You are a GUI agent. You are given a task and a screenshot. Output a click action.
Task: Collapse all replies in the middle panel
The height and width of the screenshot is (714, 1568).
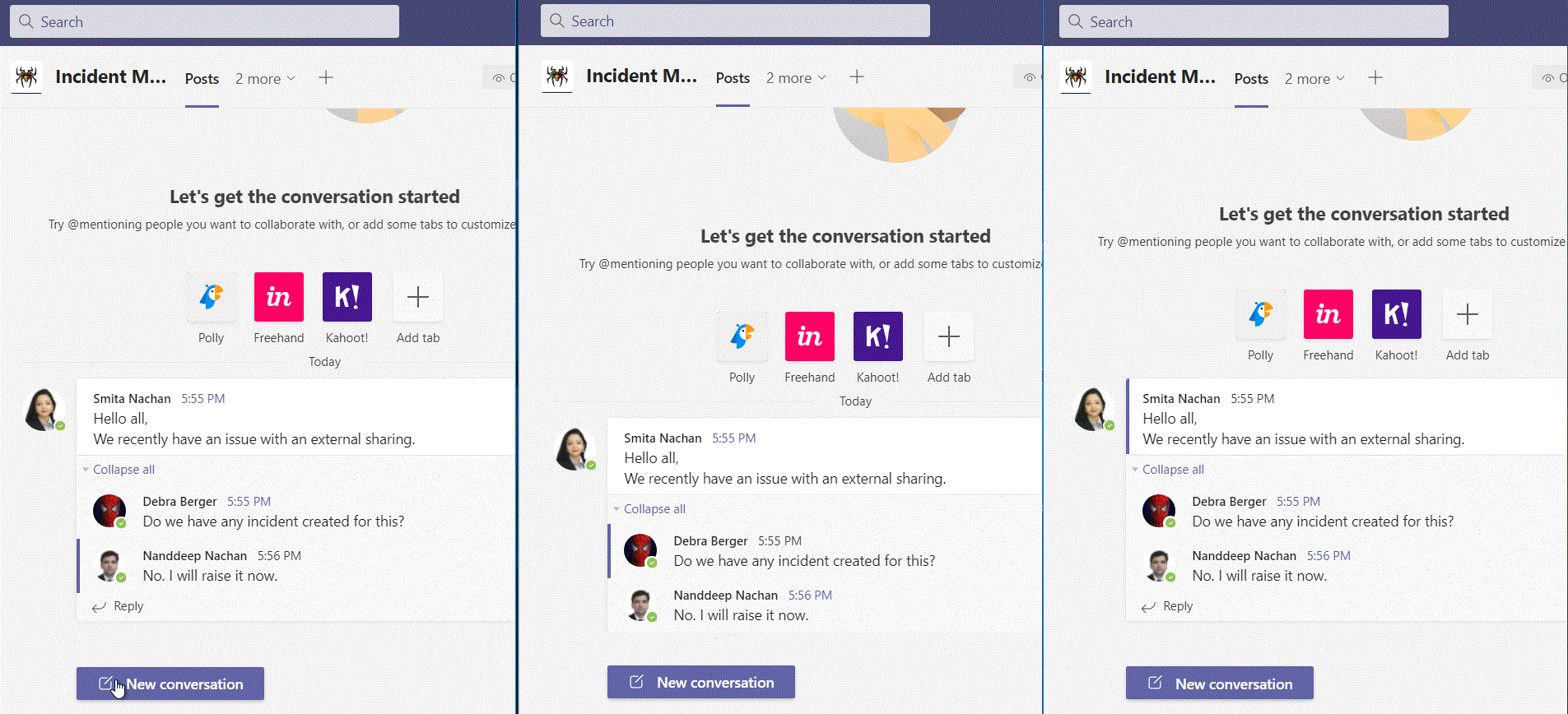[654, 509]
